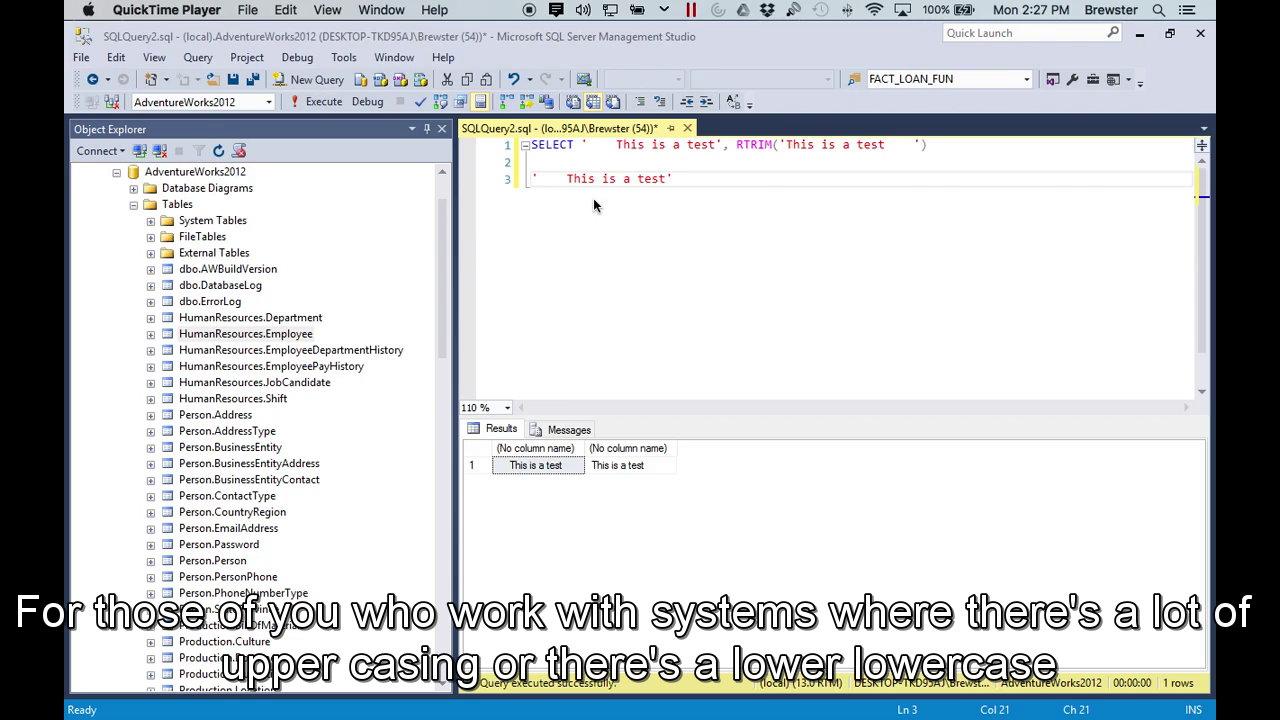
Task: Click the Save All icon
Action: pos(252,80)
